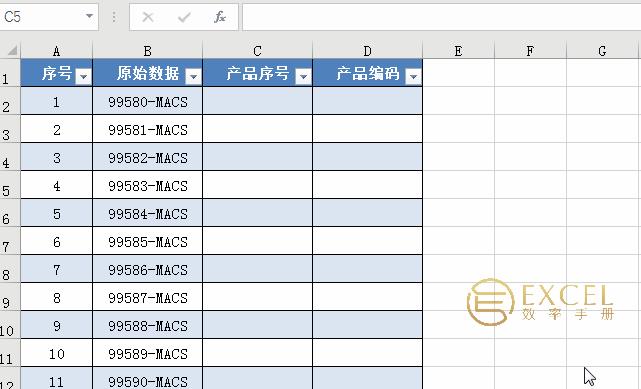The image size is (641, 389).
Task: Click into the formula bar input area
Action: tap(442, 17)
